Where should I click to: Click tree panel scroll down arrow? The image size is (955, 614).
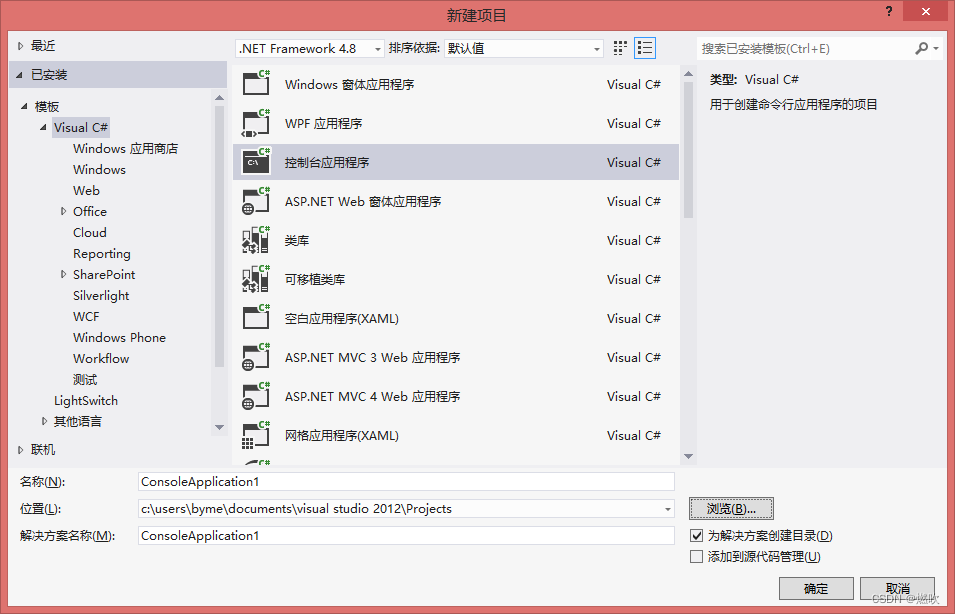click(220, 428)
